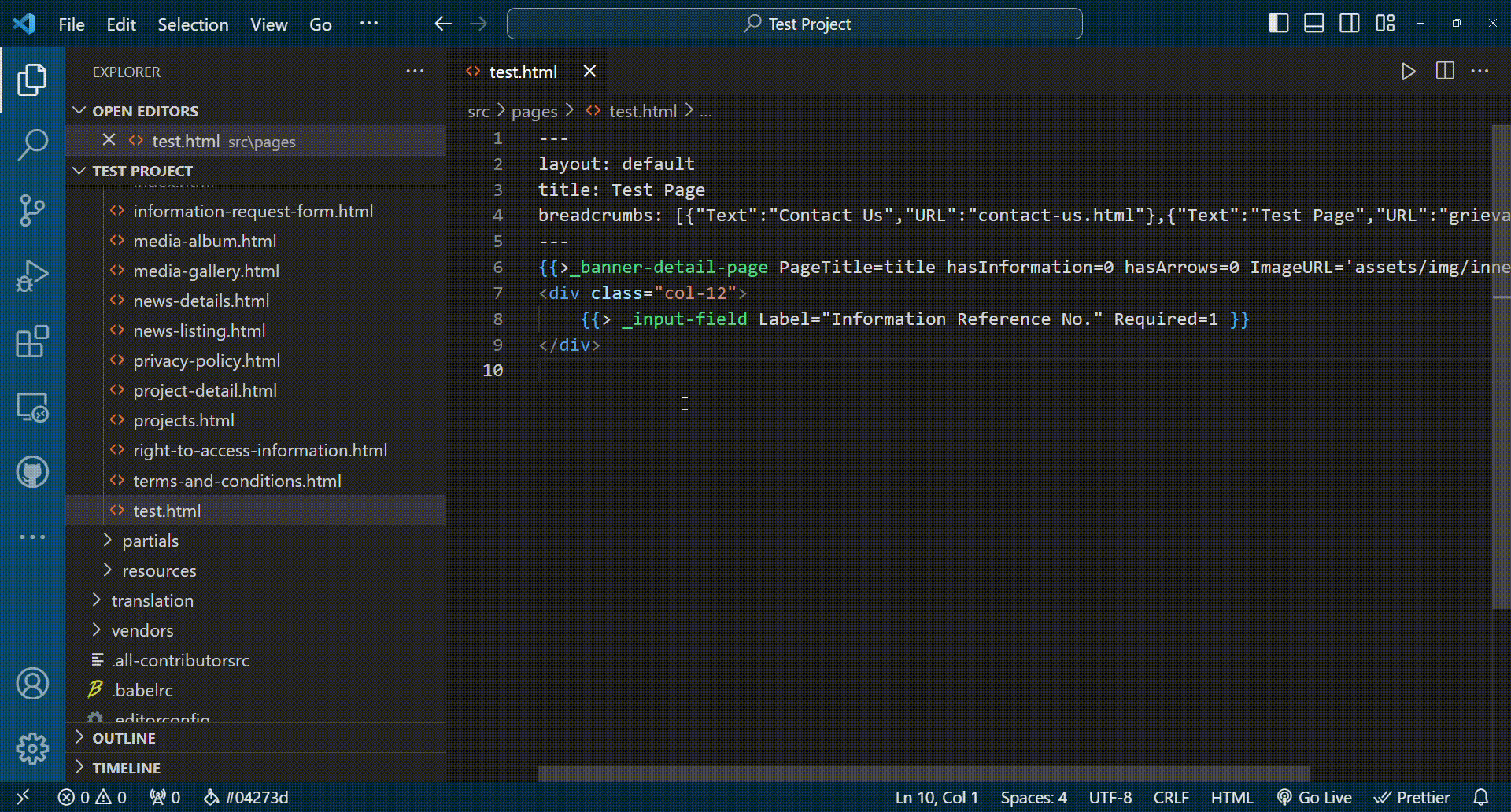
Task: Collapse the TEST PROJECT section
Action: point(257,171)
